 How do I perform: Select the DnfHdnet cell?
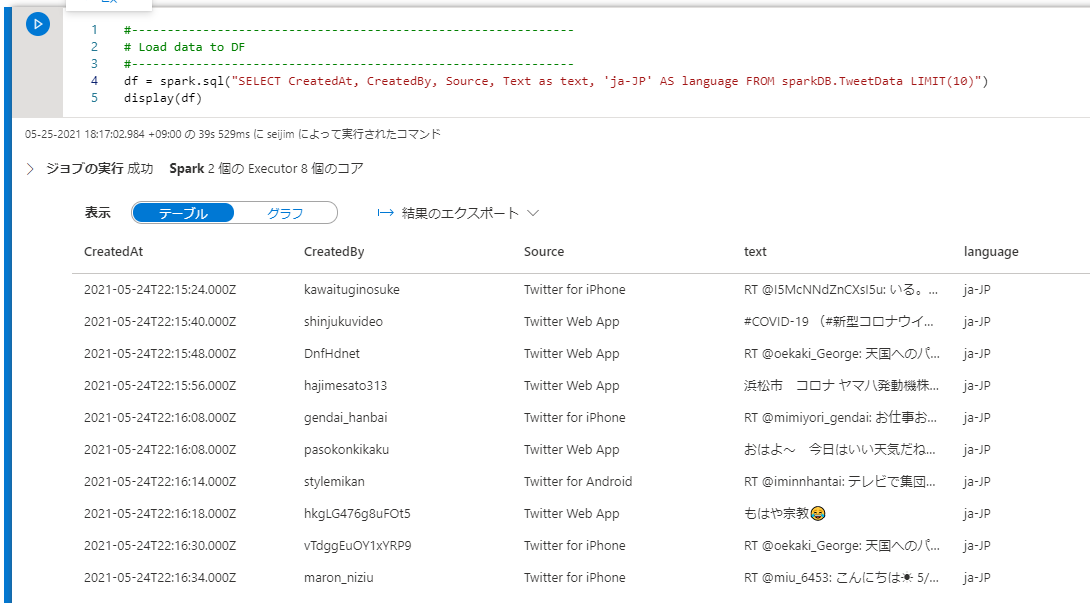(332, 353)
